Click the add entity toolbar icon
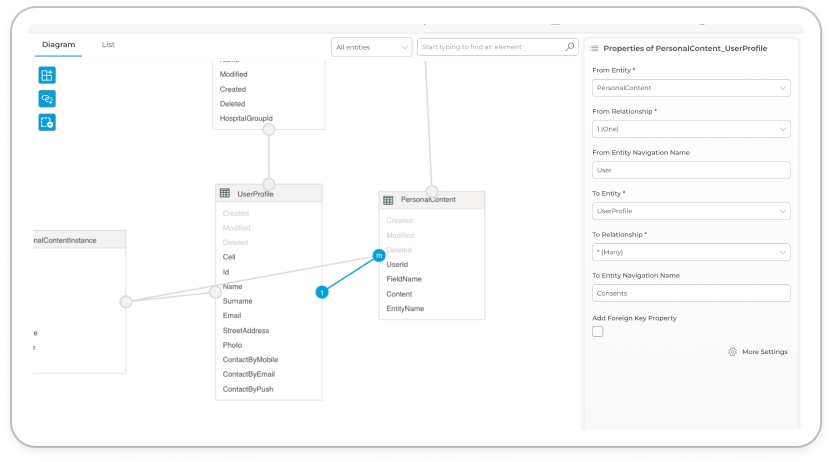 point(47,75)
